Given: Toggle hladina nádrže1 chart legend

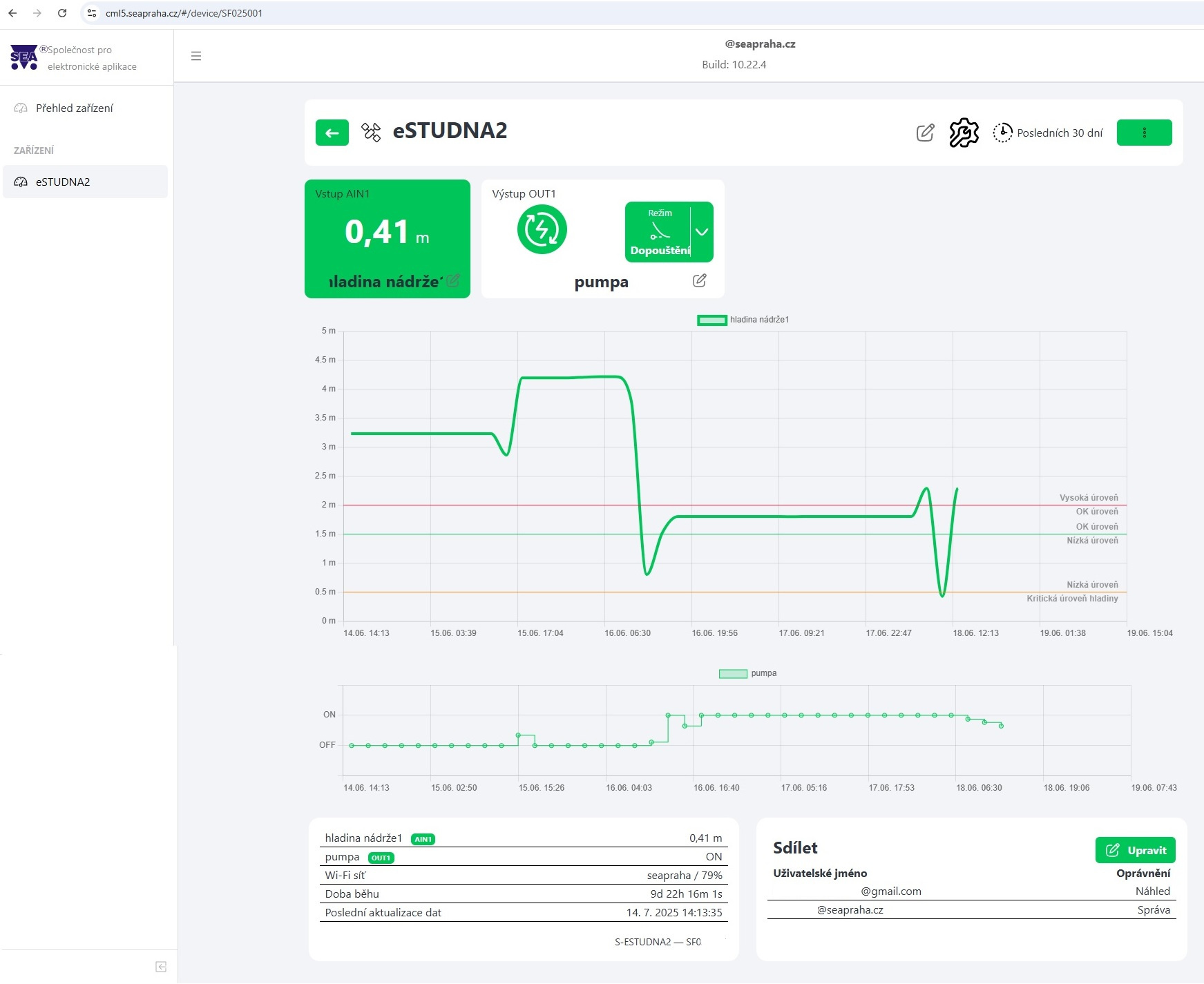Looking at the screenshot, I should coord(743,320).
